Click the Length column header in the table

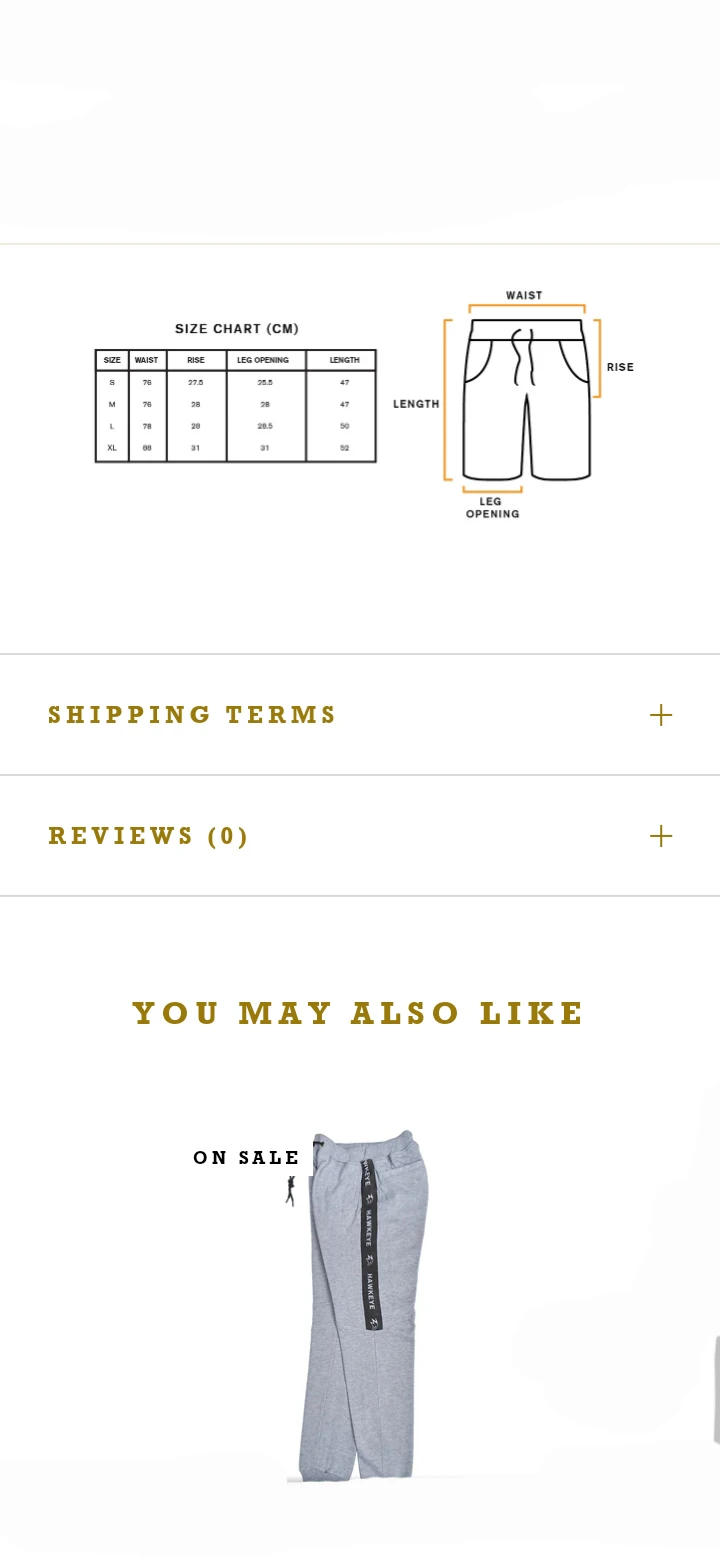tap(344, 360)
